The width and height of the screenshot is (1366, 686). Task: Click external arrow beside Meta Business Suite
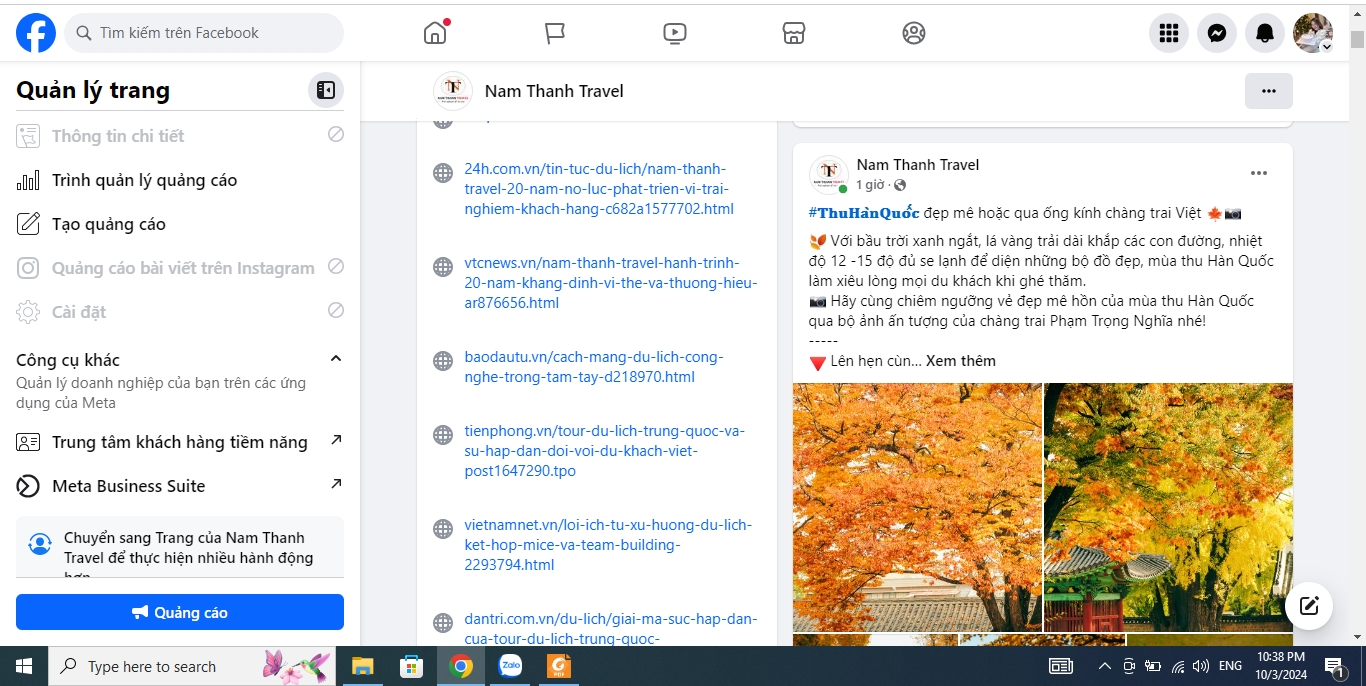point(336,484)
